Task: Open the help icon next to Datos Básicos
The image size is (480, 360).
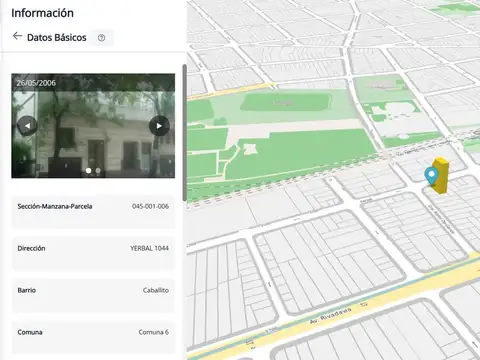Action: point(102,38)
